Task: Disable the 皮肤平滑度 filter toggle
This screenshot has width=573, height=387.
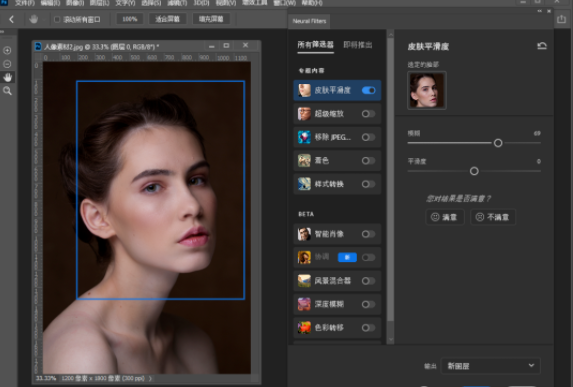Action: (x=368, y=90)
